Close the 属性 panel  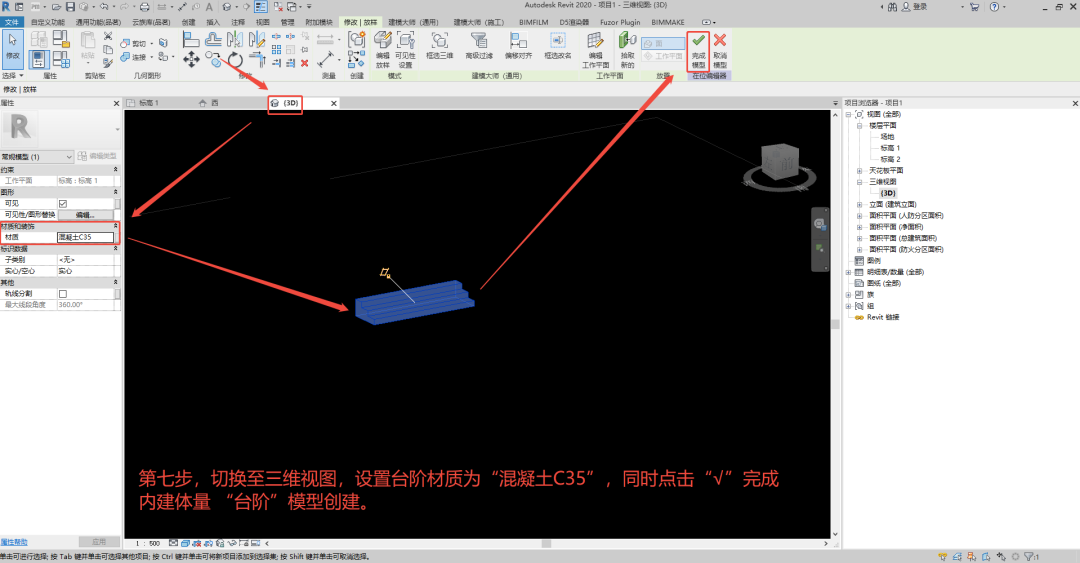(116, 103)
